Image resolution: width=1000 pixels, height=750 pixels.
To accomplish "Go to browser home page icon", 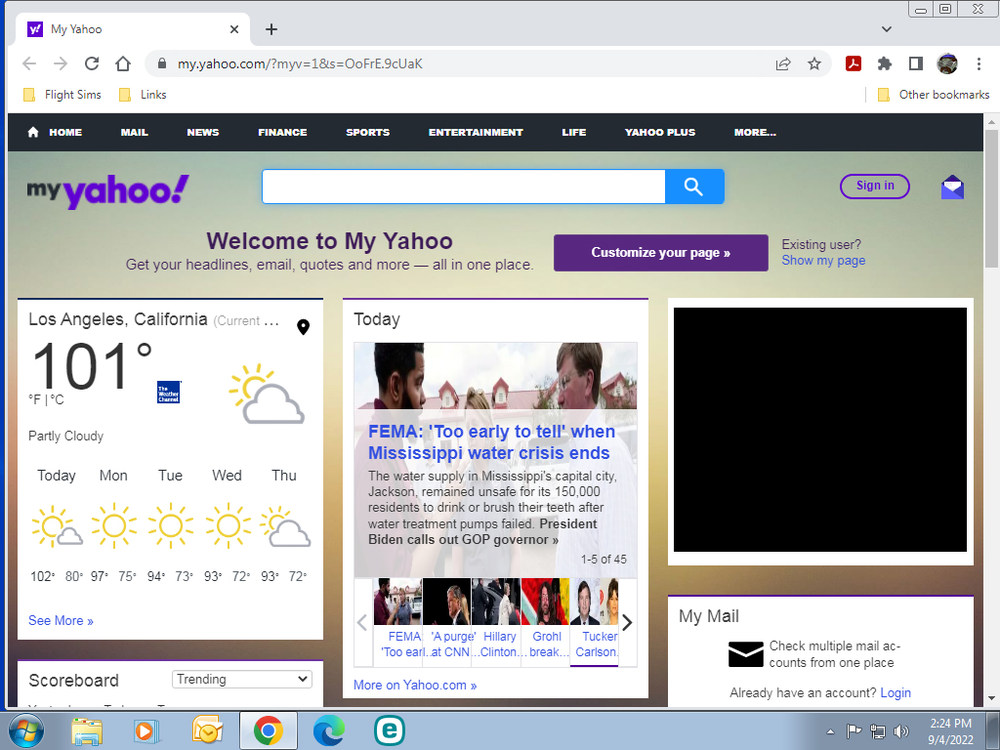I will 123,63.
